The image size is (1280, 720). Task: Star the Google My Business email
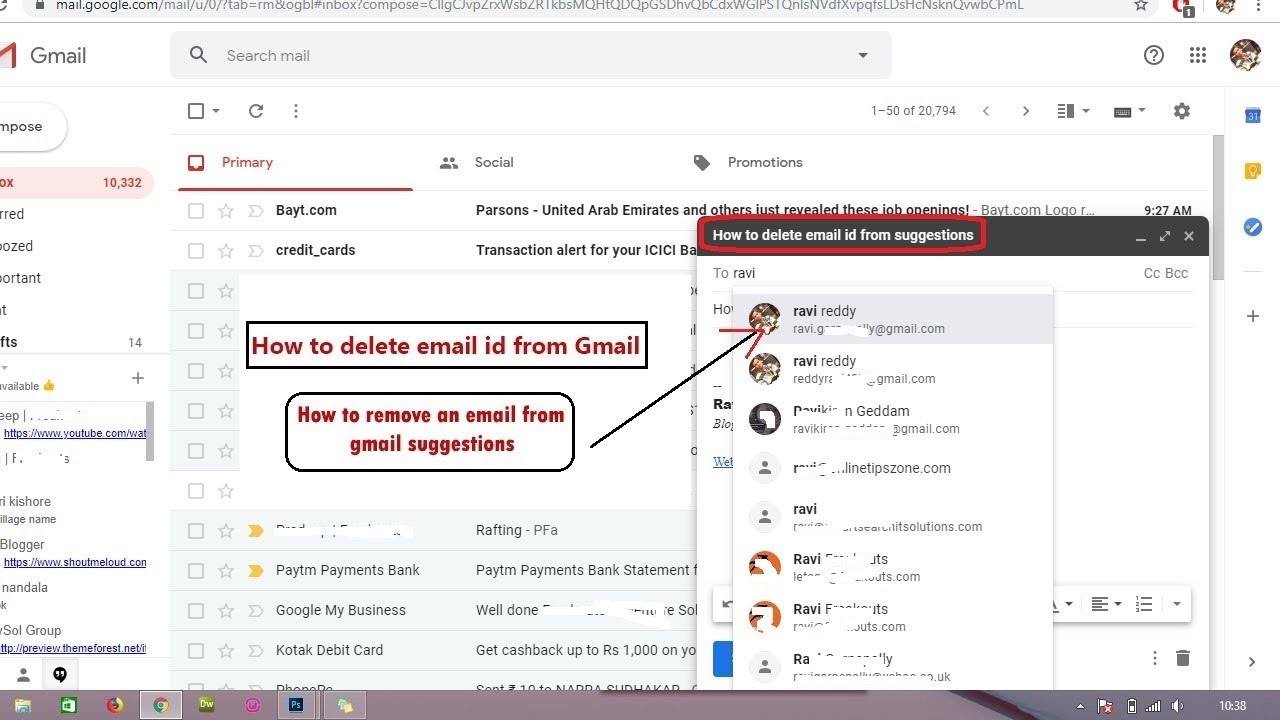(x=226, y=611)
